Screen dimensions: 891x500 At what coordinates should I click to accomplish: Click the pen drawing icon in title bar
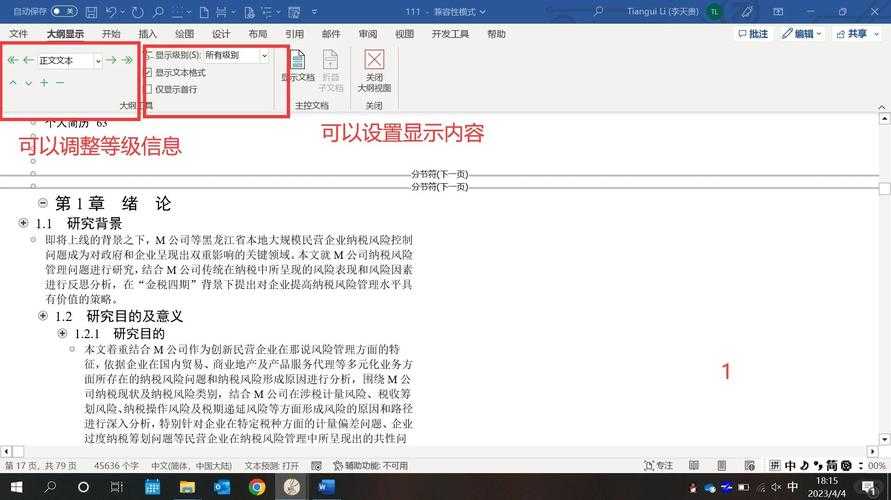point(747,11)
